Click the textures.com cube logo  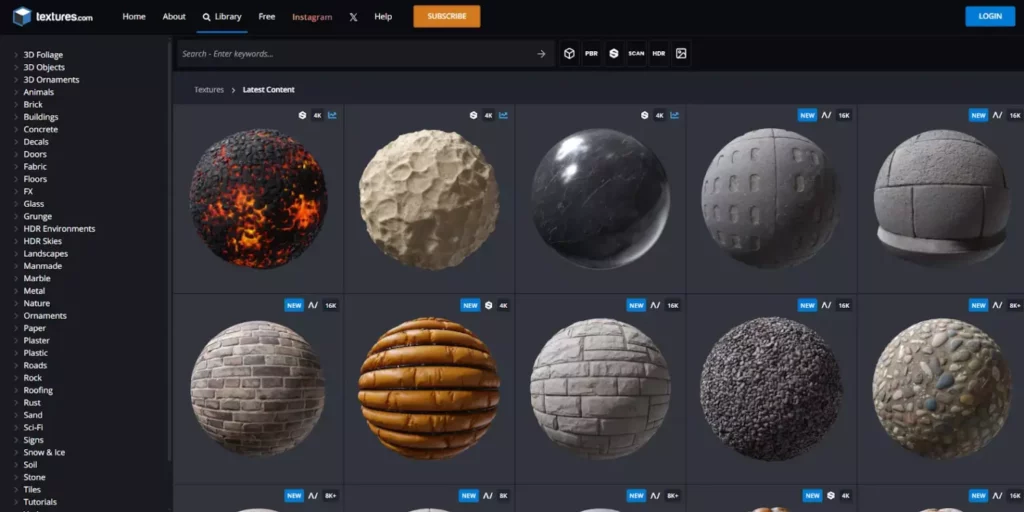click(22, 17)
